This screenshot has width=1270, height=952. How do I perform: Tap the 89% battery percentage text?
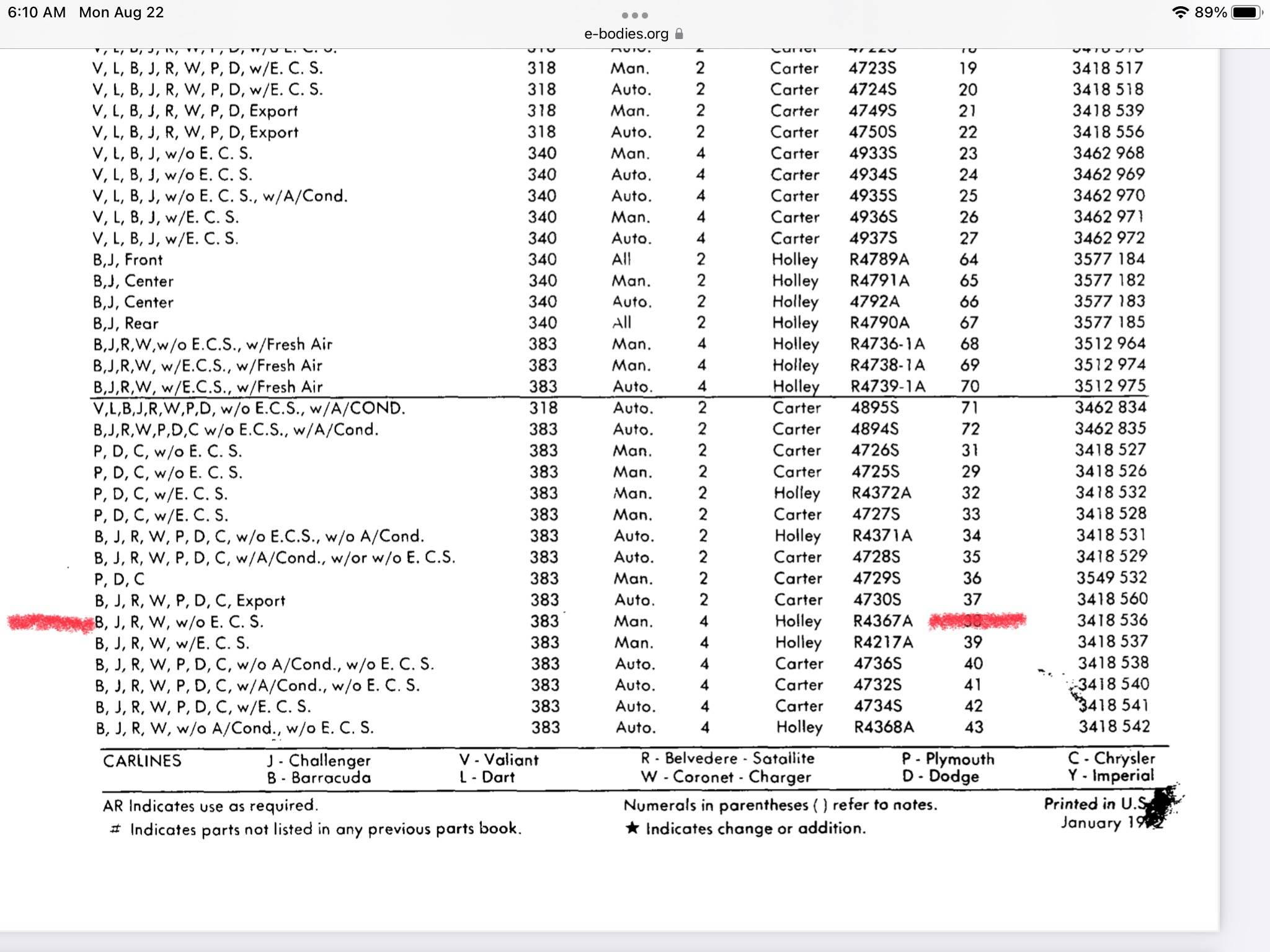tap(1210, 12)
